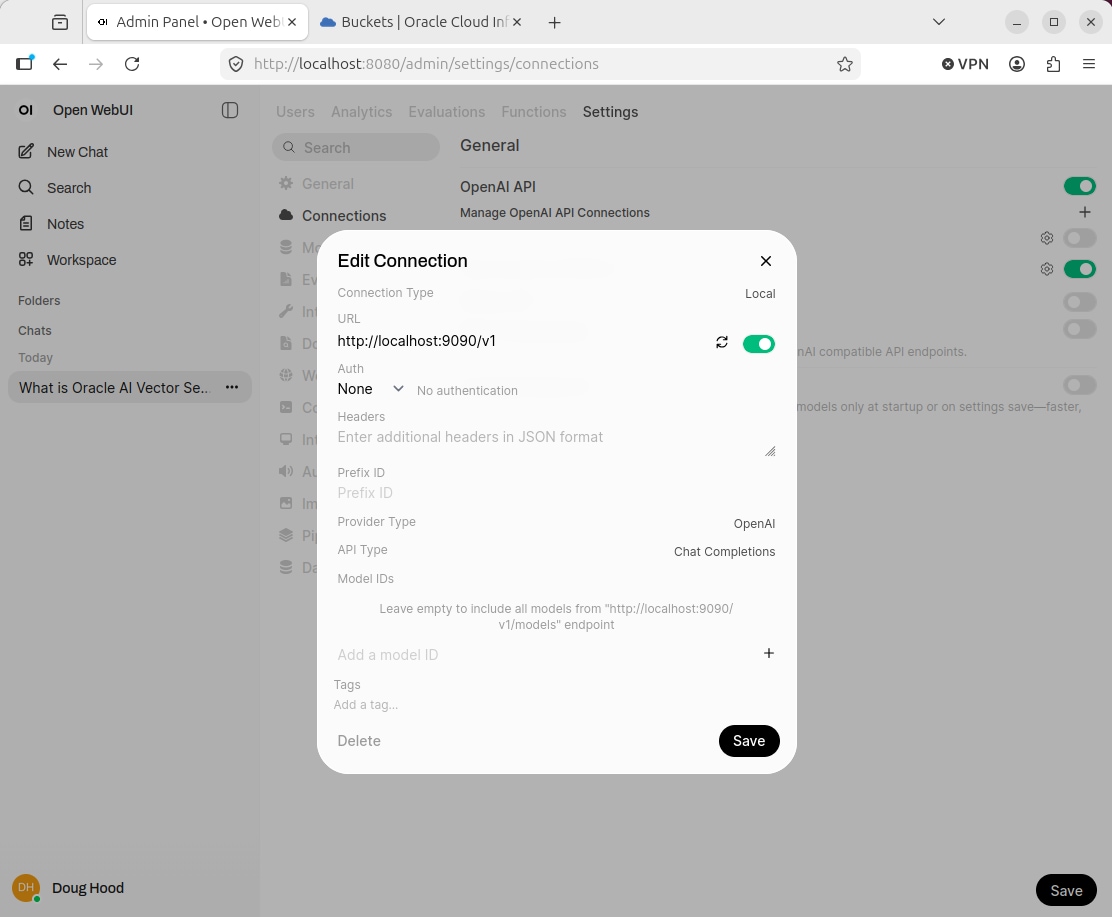Click plus icon to add model ID
This screenshot has height=917, width=1112.
pyautogui.click(x=768, y=653)
